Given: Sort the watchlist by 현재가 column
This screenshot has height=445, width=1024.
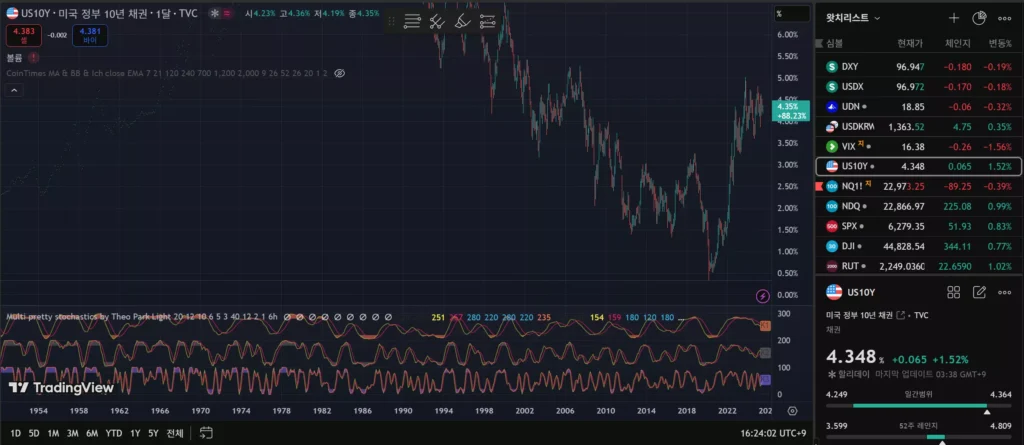Looking at the screenshot, I should [910, 43].
